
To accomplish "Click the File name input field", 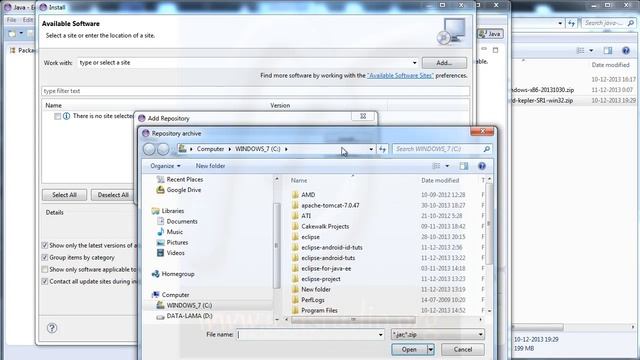I will [307, 334].
